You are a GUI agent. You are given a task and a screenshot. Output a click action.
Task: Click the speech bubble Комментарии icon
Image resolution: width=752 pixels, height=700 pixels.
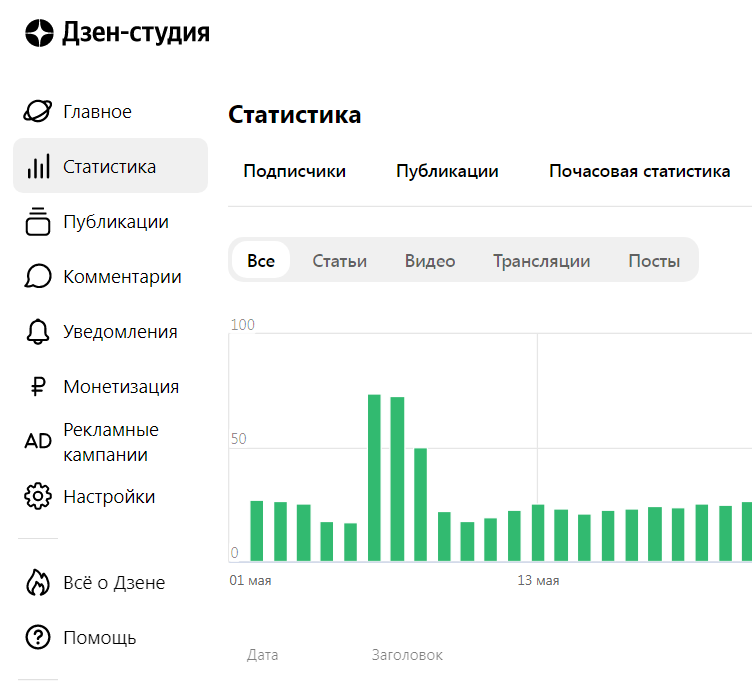tap(38, 276)
